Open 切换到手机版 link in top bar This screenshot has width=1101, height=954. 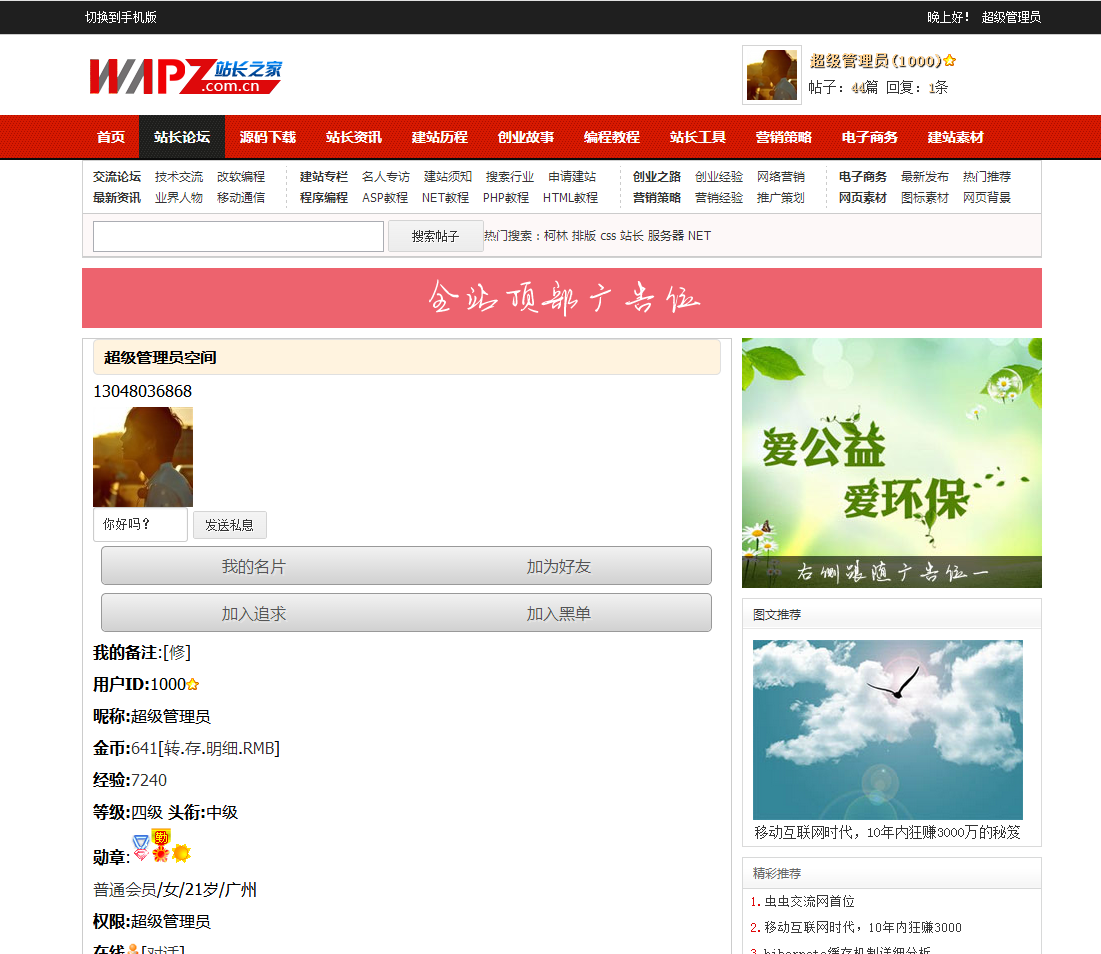click(x=121, y=17)
